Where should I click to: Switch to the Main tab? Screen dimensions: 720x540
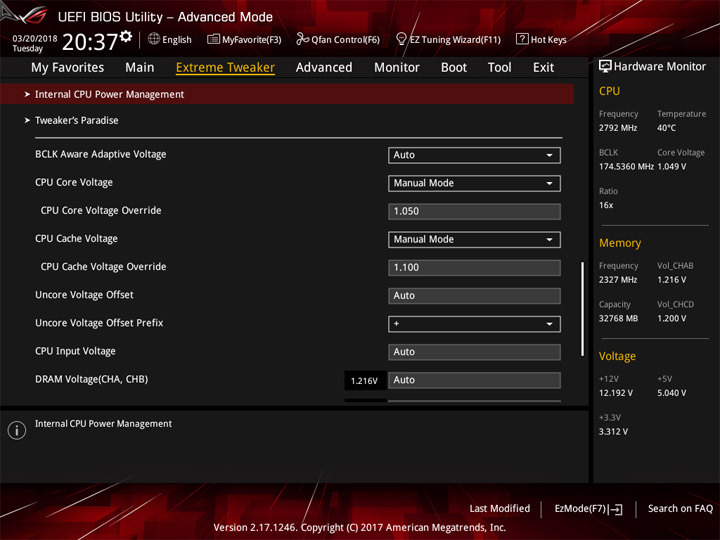pyautogui.click(x=140, y=68)
